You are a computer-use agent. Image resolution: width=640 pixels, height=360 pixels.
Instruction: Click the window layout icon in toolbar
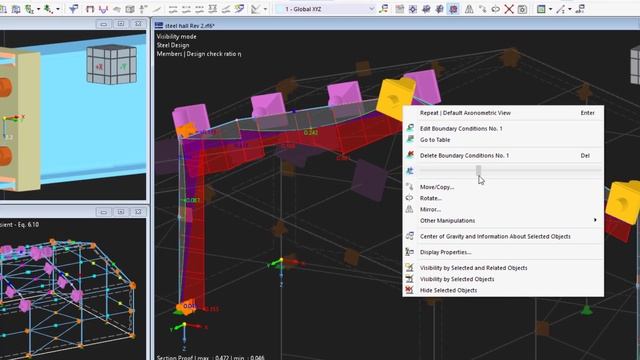coord(541,9)
